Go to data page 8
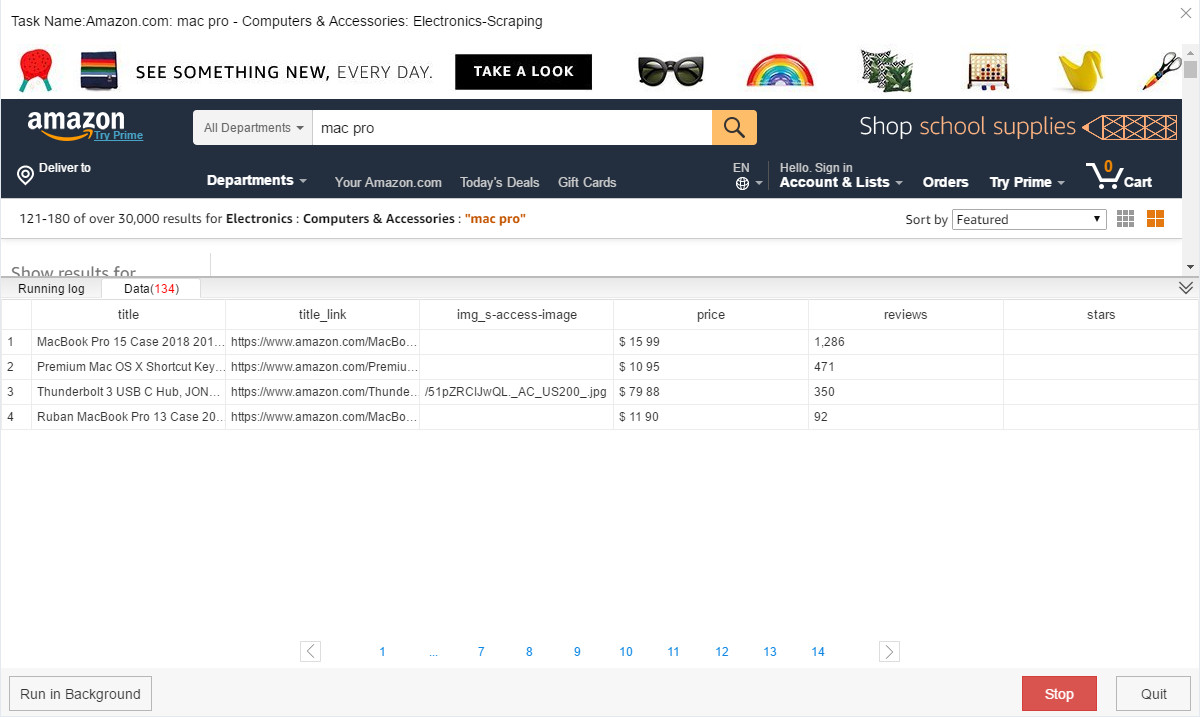 pyautogui.click(x=529, y=652)
